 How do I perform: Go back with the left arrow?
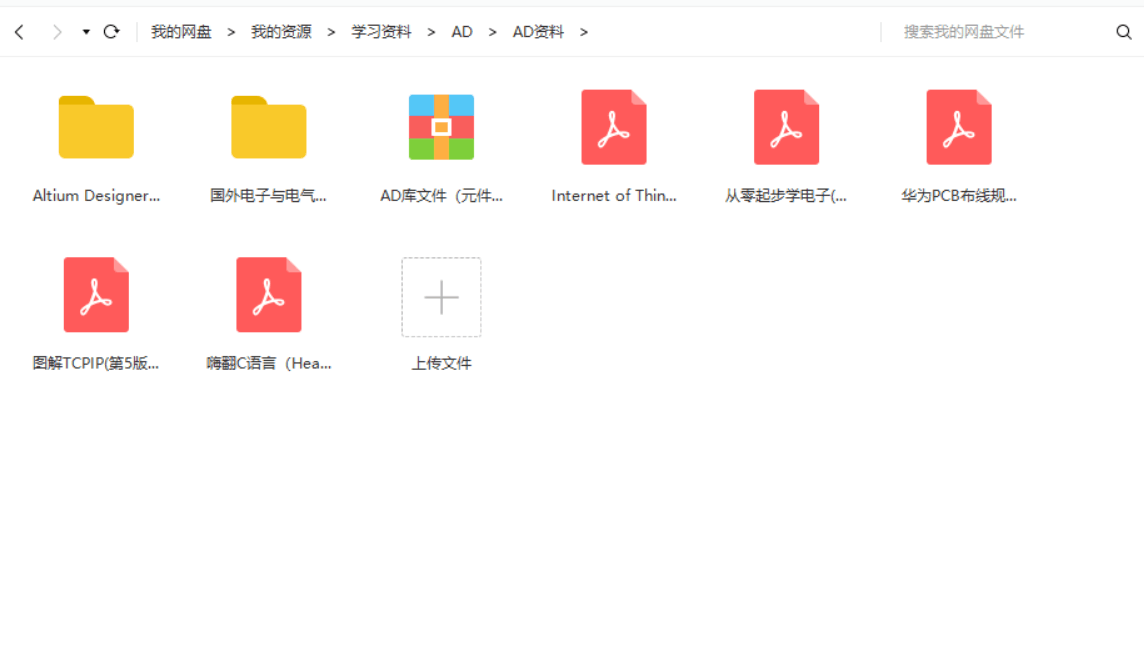20,32
